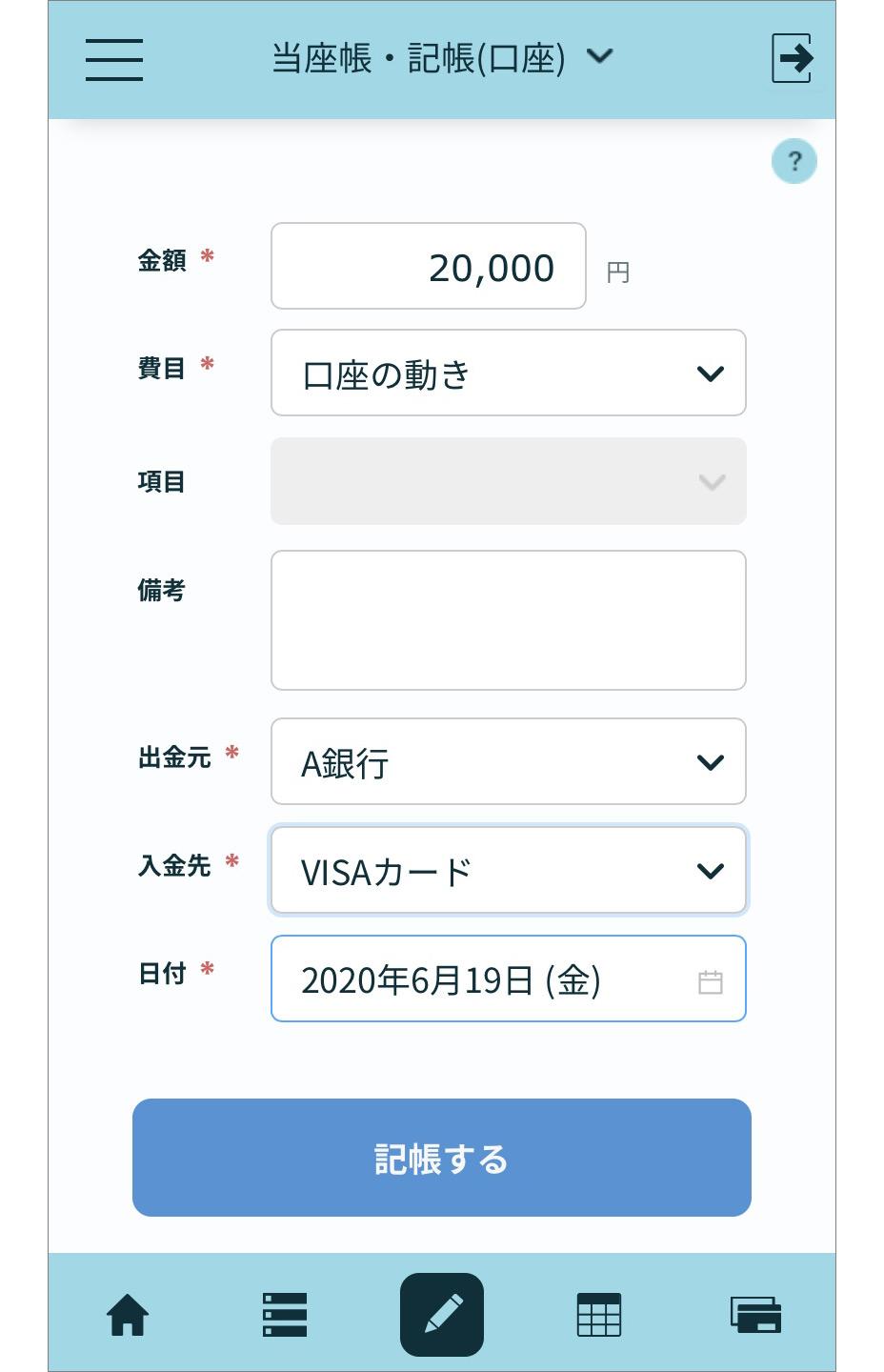884x1372 pixels.
Task: Open the list view icon in bottom bar
Action: point(284,1316)
